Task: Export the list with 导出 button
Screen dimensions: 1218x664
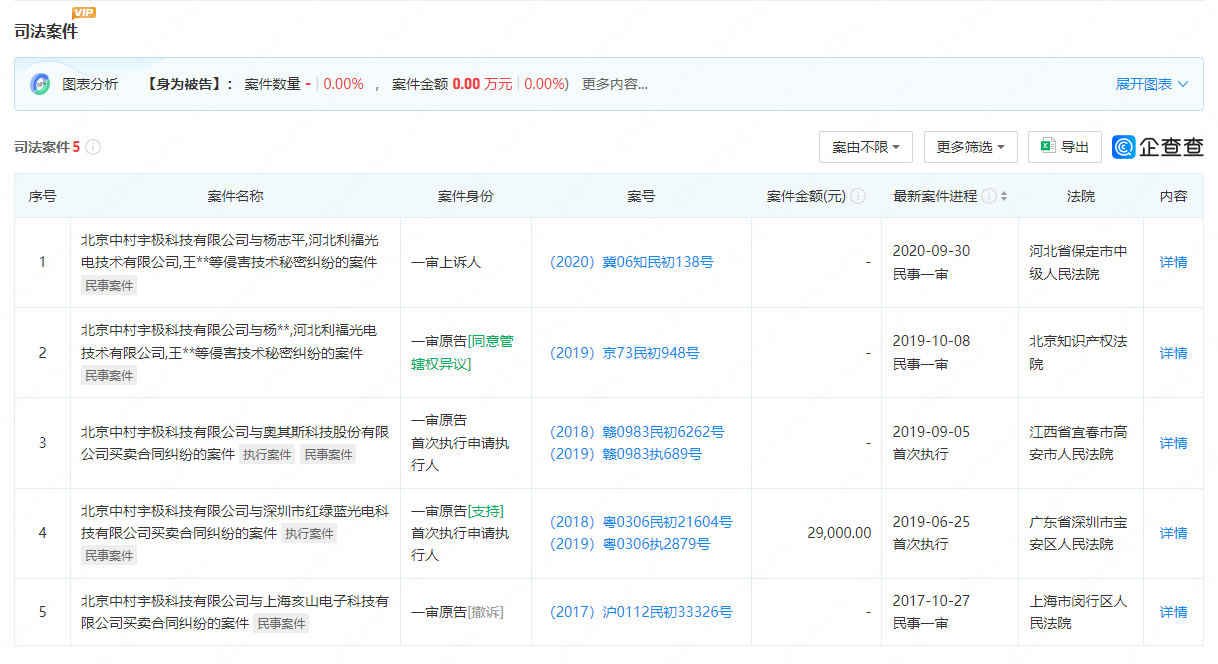Action: pos(1065,147)
